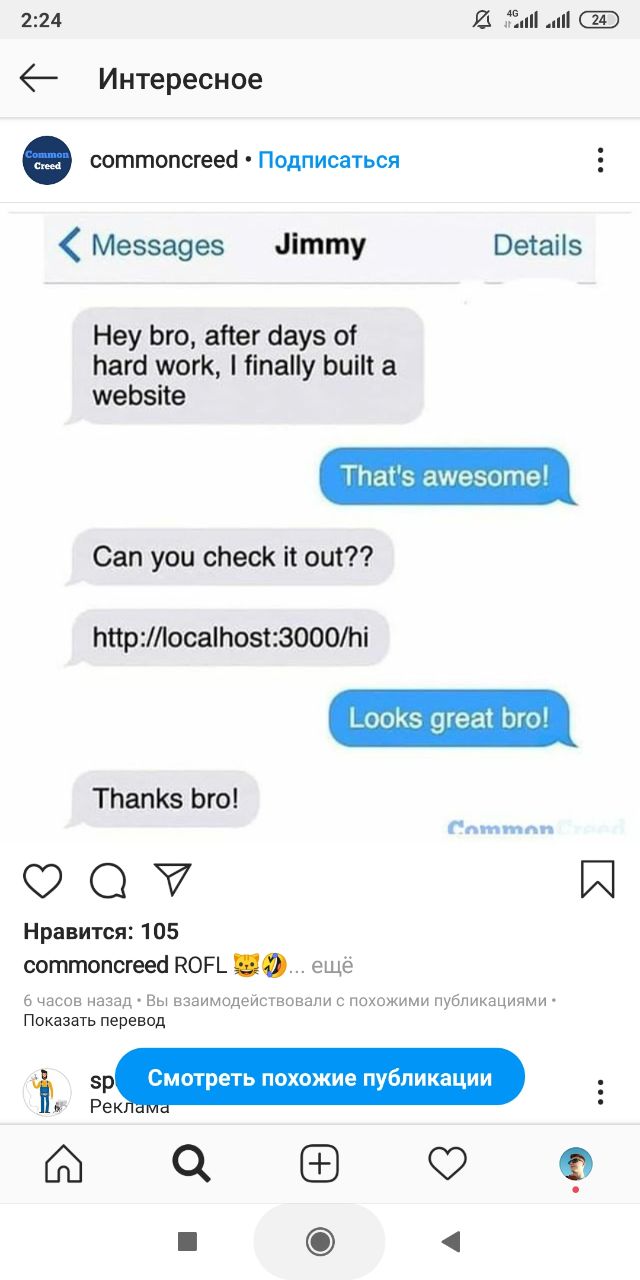Open your profile tab avatar
Screen dimensions: 640x1280
click(x=575, y=1164)
